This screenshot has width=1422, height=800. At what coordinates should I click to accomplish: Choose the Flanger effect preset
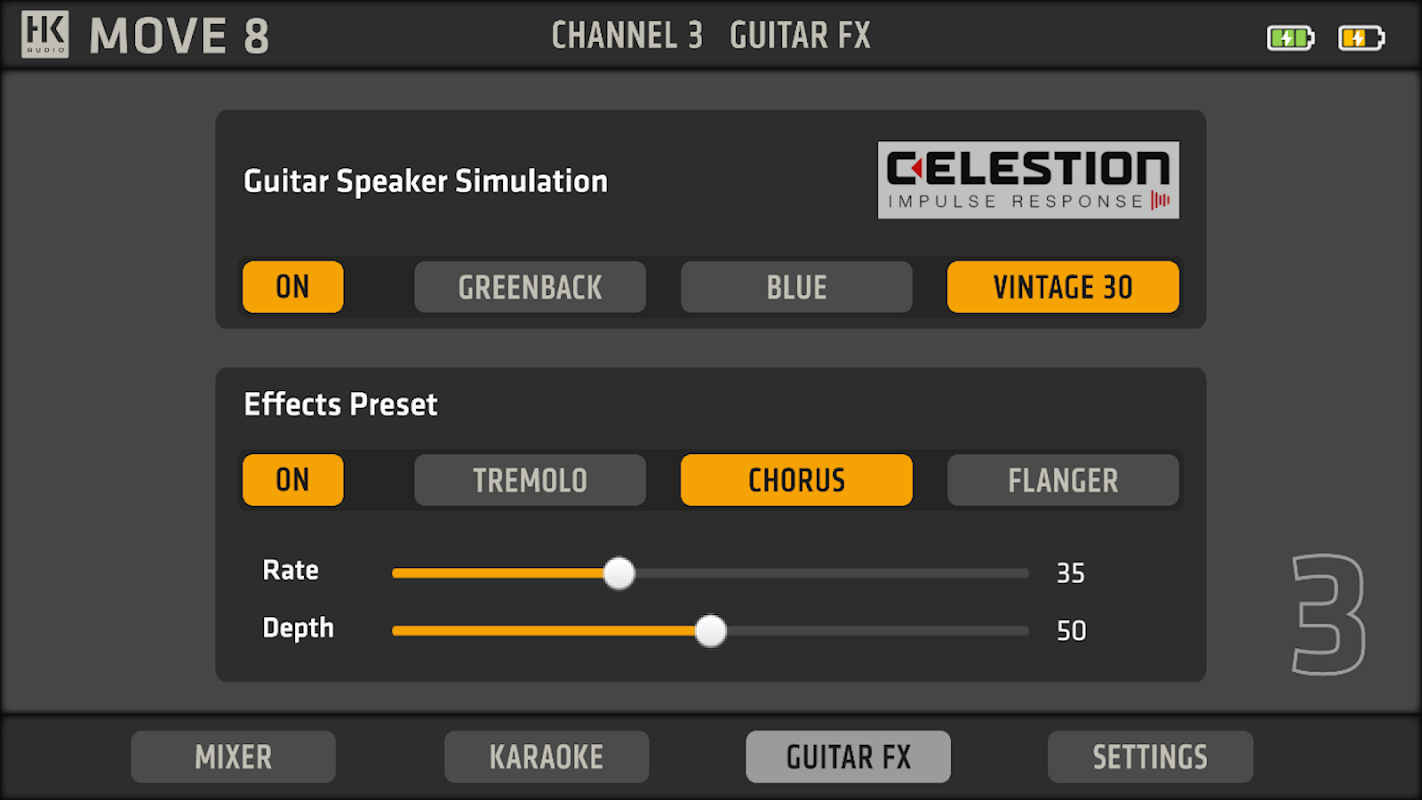pyautogui.click(x=1063, y=480)
